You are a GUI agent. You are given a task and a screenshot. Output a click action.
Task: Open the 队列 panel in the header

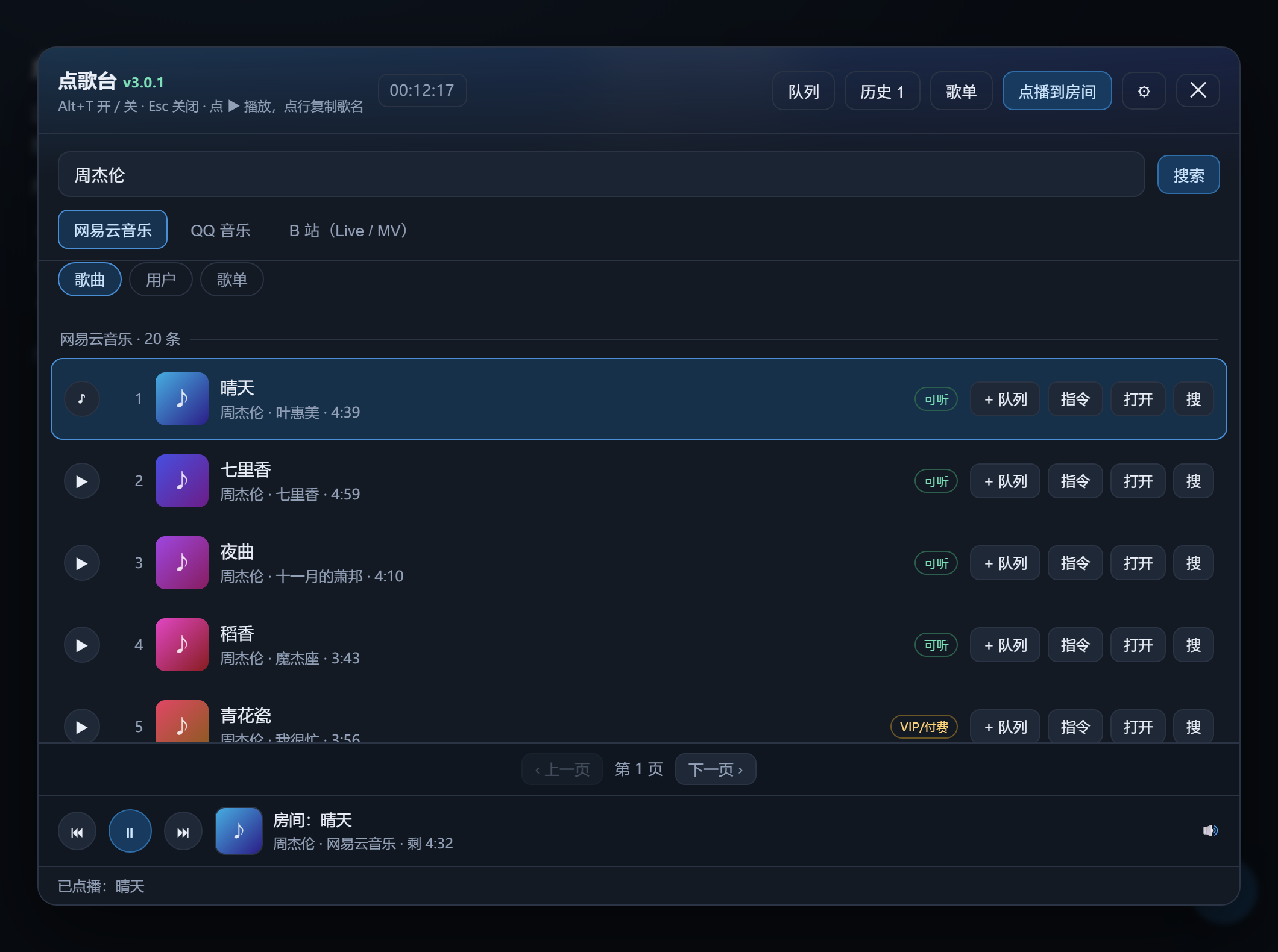coord(804,91)
